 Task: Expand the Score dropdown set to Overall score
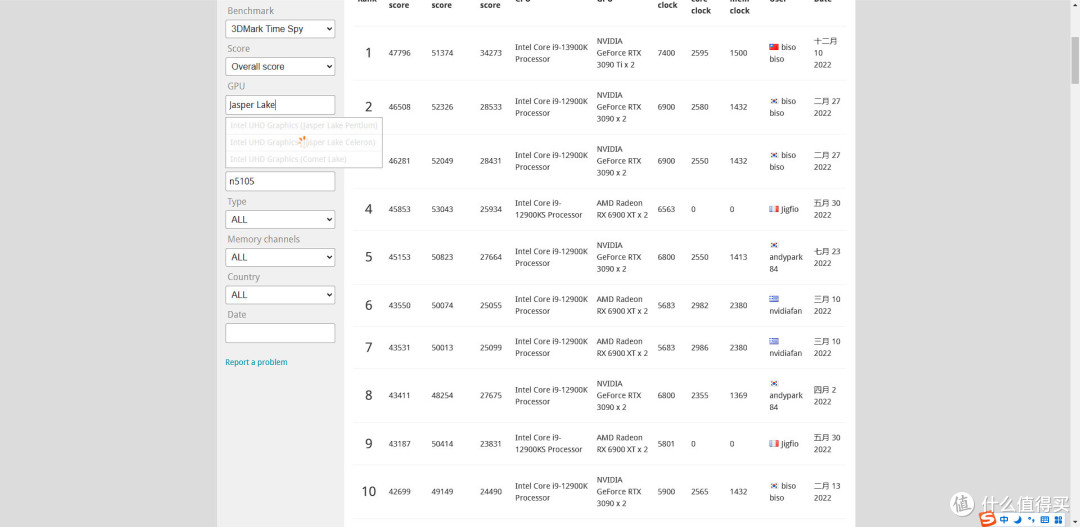coord(280,67)
